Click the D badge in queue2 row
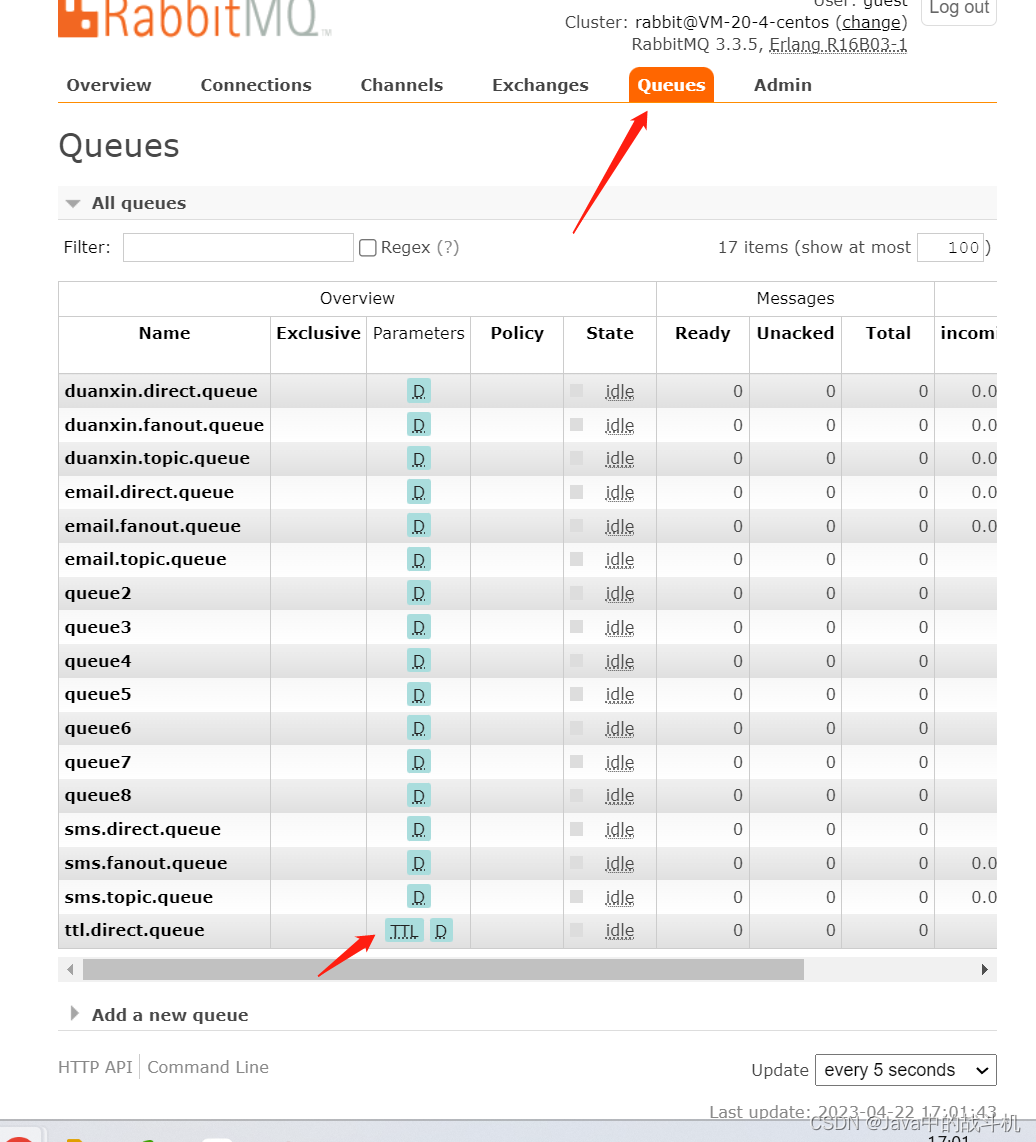 [x=419, y=594]
